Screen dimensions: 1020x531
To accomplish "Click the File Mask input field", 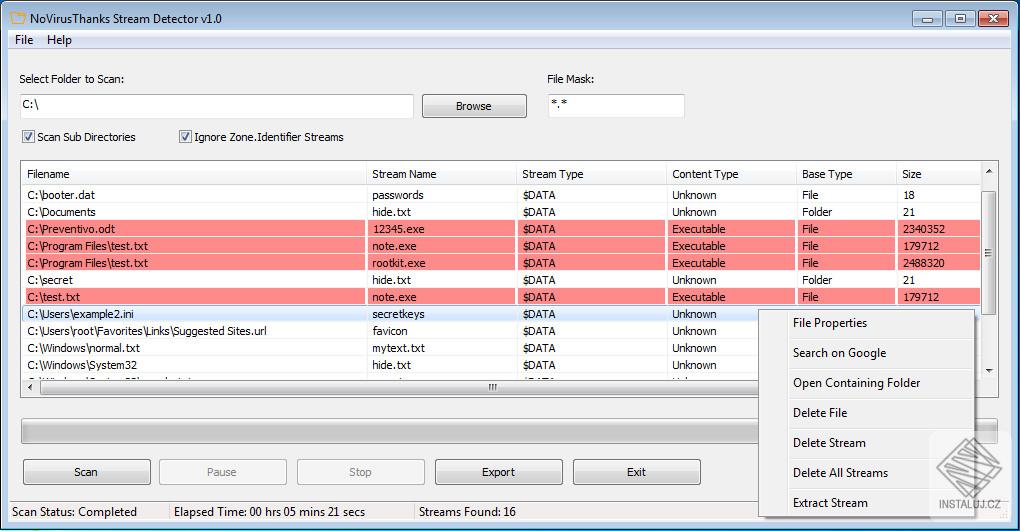I will point(617,106).
